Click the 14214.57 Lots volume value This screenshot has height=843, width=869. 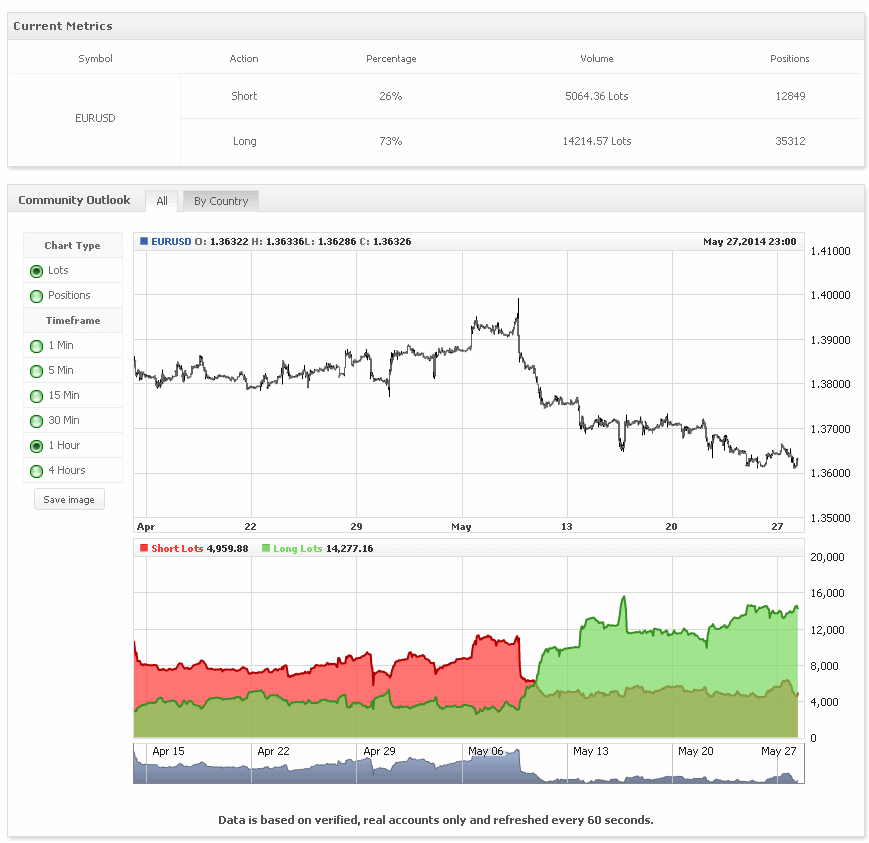(x=597, y=141)
